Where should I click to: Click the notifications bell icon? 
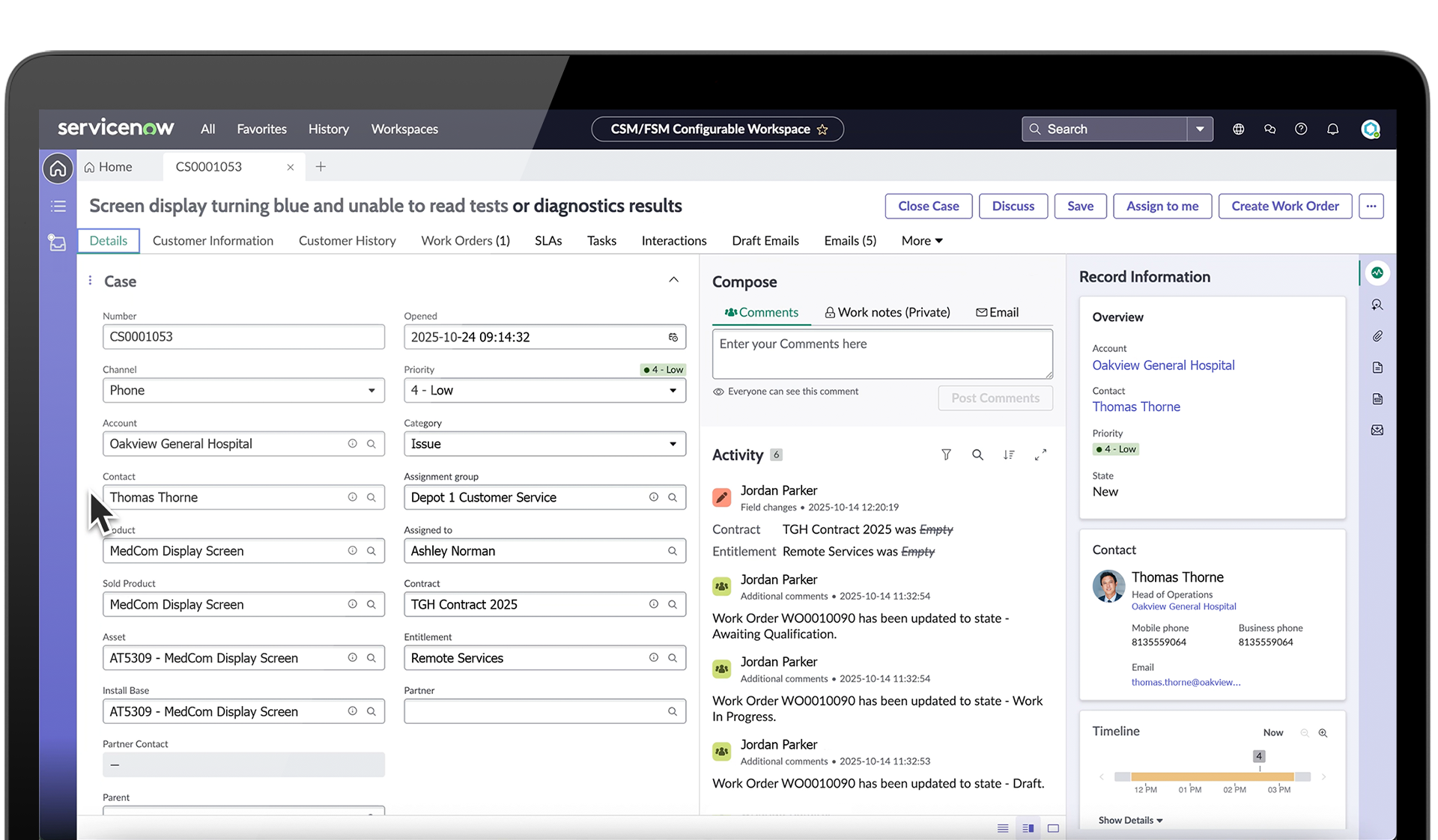click(x=1332, y=129)
